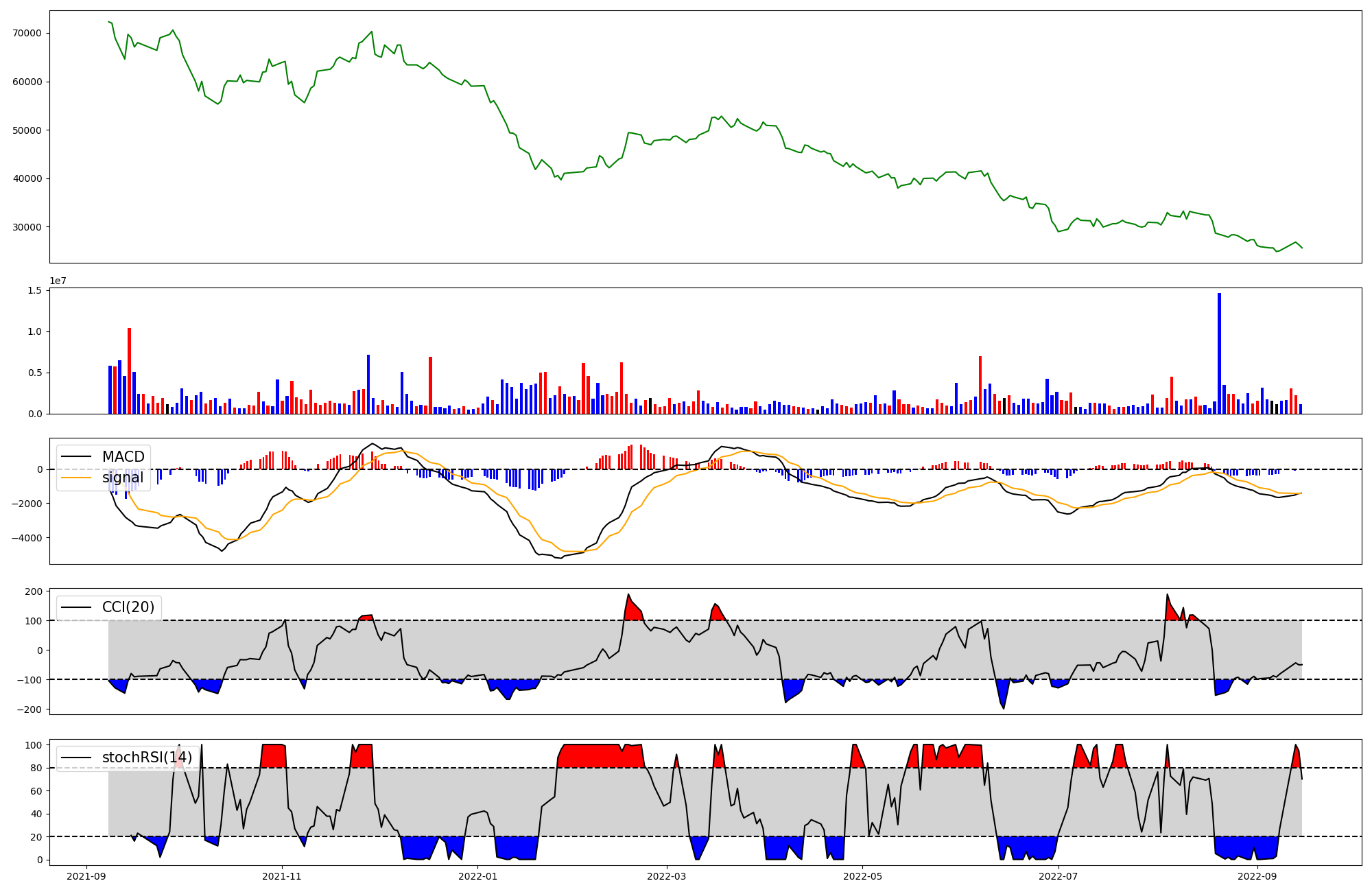
Task: Click the 80 stochRSI axis tick label
Action: (36, 768)
